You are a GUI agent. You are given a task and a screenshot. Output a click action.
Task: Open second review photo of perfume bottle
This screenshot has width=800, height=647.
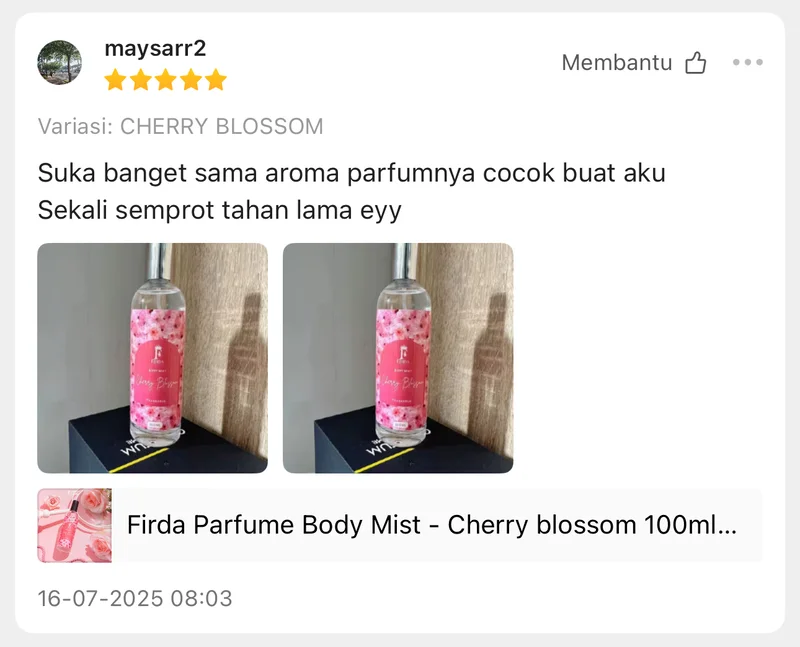pos(398,358)
